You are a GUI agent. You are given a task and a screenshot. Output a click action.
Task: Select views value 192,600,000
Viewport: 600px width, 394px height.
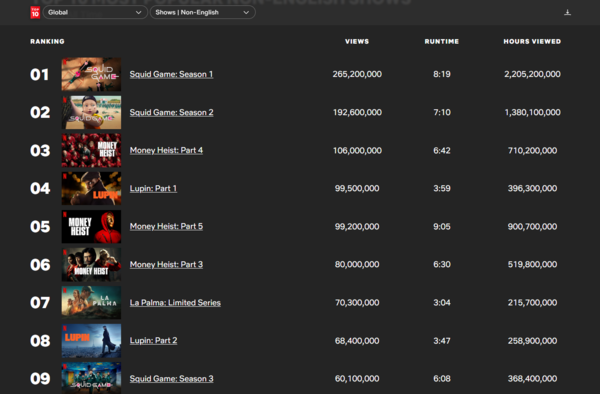pyautogui.click(x=357, y=112)
